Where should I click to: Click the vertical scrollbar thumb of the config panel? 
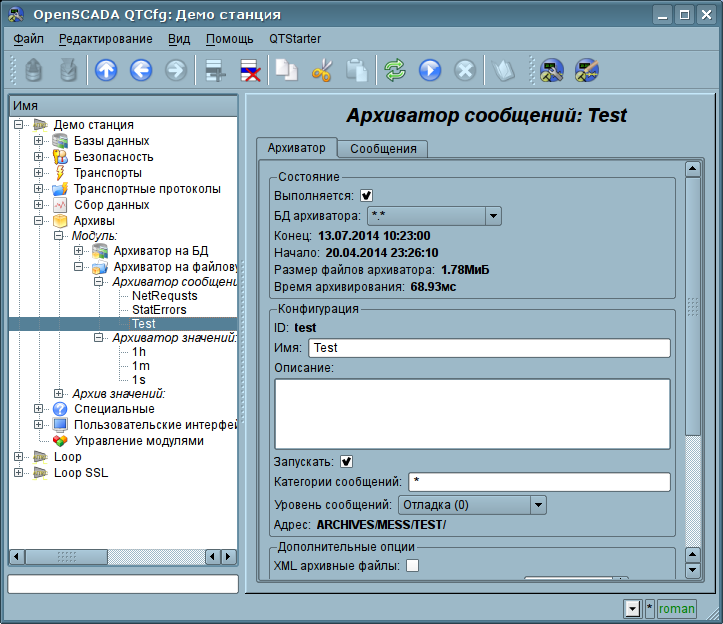[693, 306]
